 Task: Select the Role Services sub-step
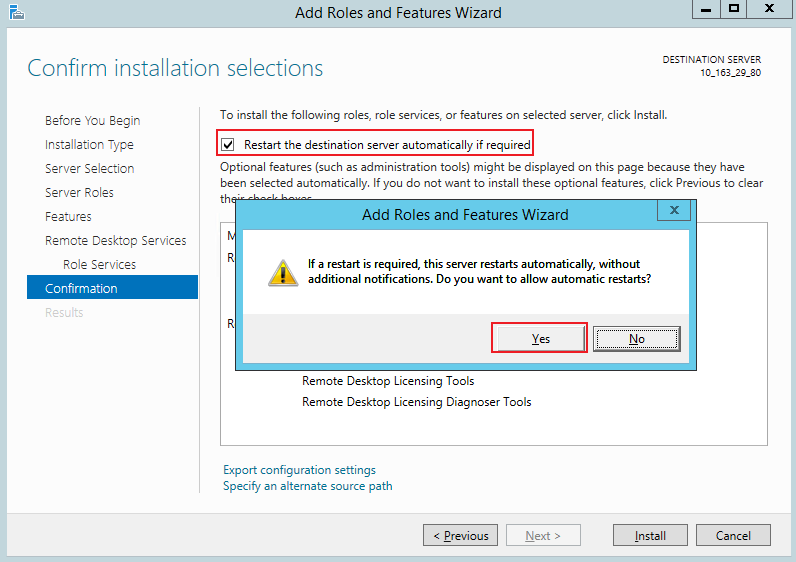point(99,265)
